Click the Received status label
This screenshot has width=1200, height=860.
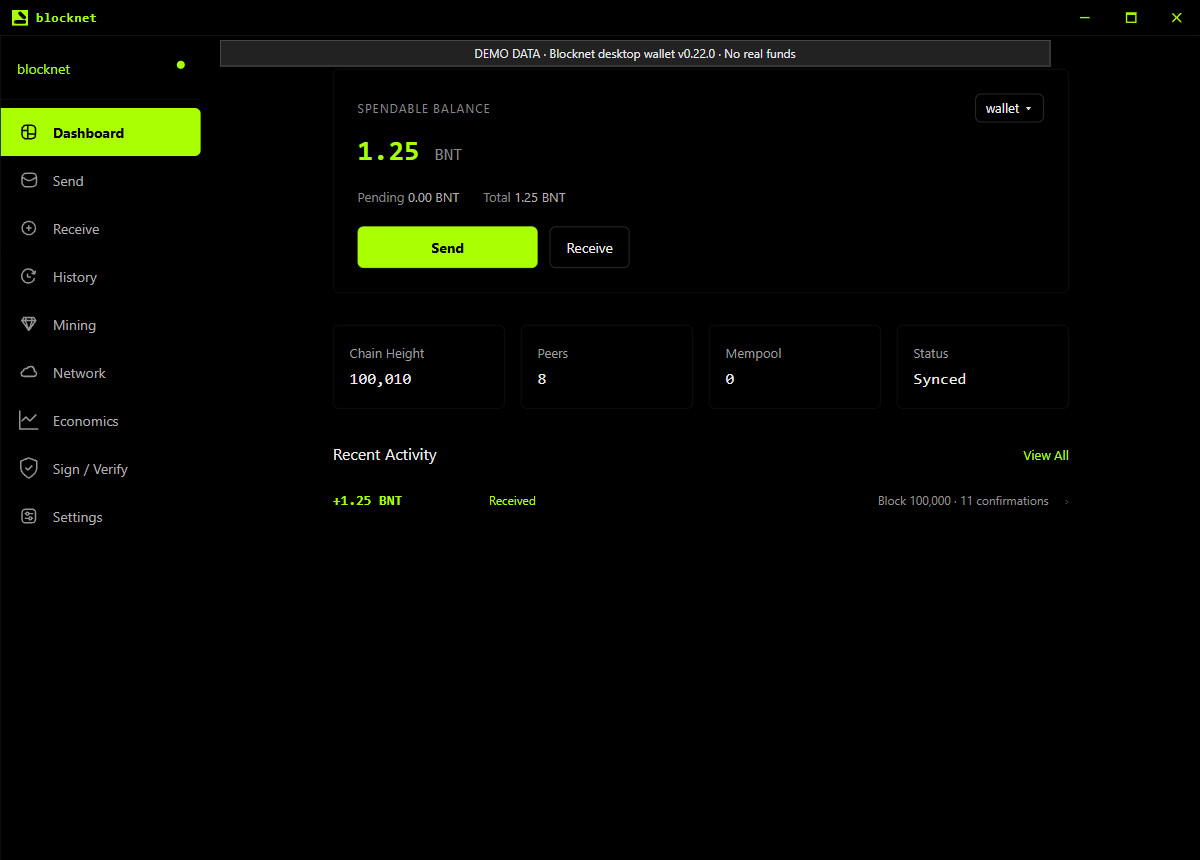coord(512,501)
